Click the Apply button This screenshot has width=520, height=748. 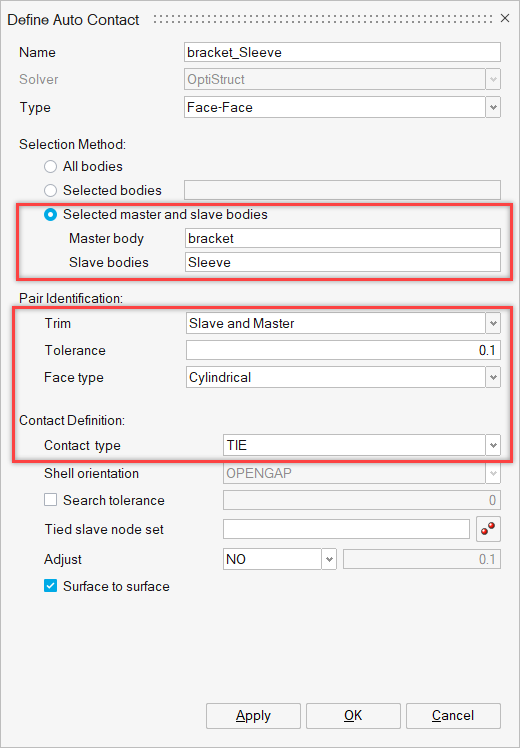pos(253,716)
